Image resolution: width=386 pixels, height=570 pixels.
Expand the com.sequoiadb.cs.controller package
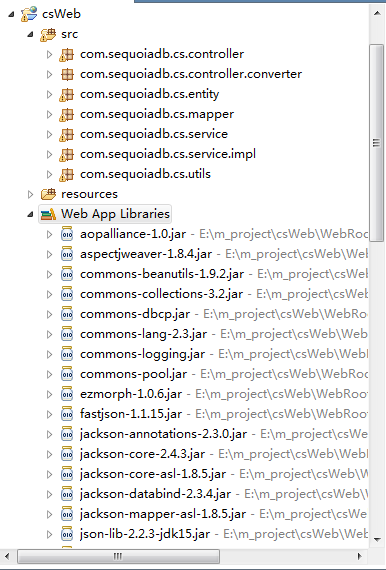coord(49,55)
